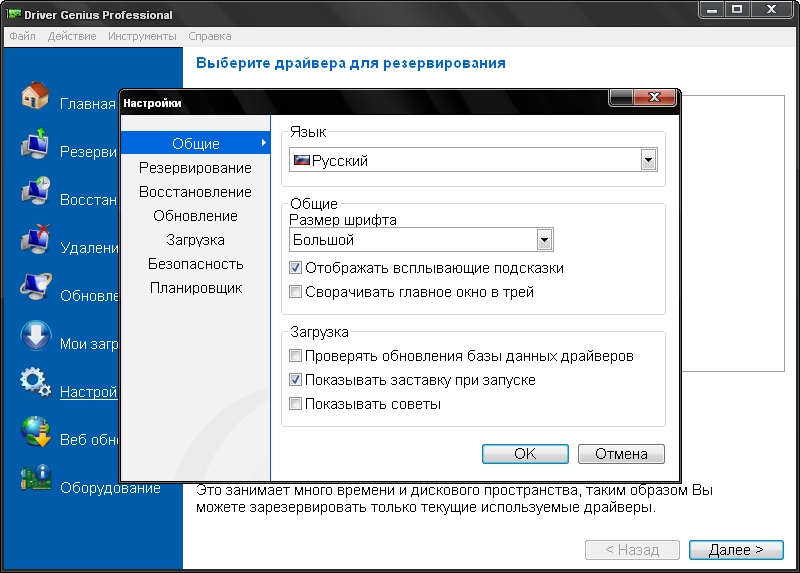The width and height of the screenshot is (800, 573).
Task: Click the Русский language field
Action: pyautogui.click(x=473, y=160)
